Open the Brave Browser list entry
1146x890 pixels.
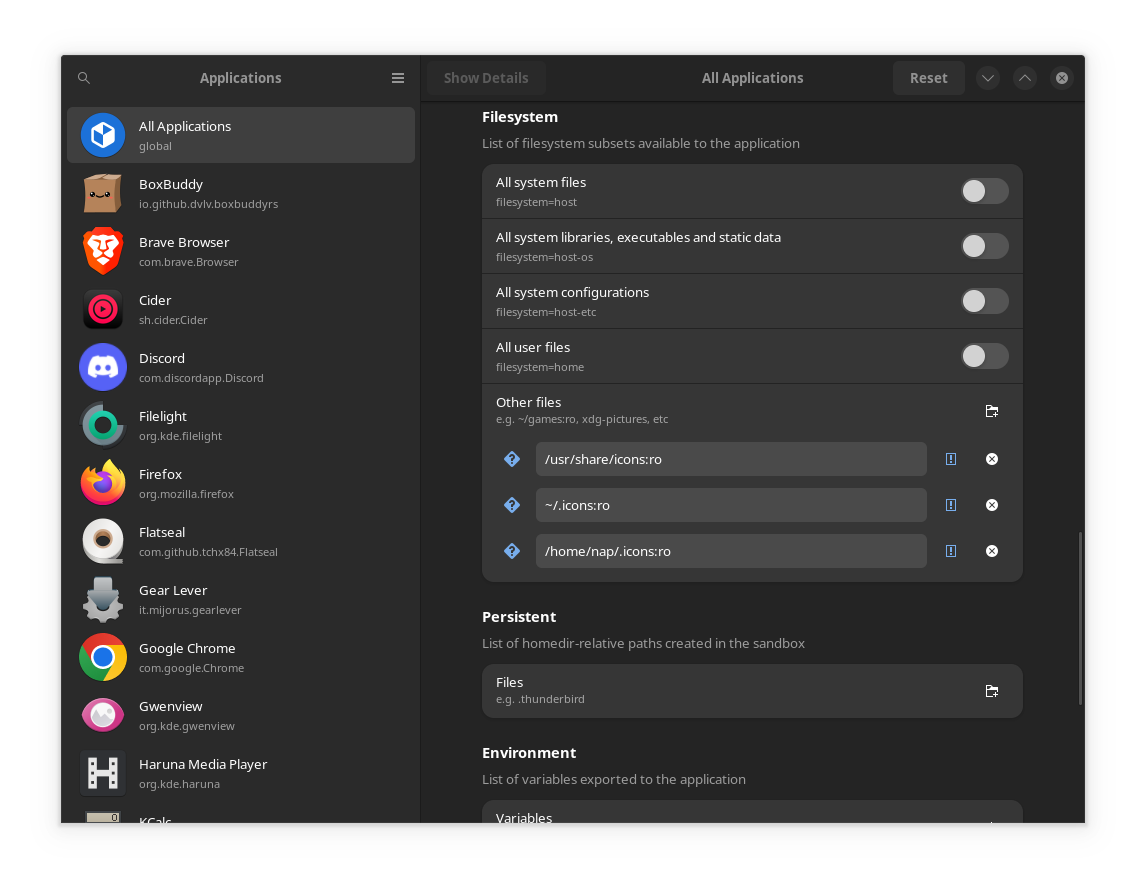pyautogui.click(x=241, y=251)
